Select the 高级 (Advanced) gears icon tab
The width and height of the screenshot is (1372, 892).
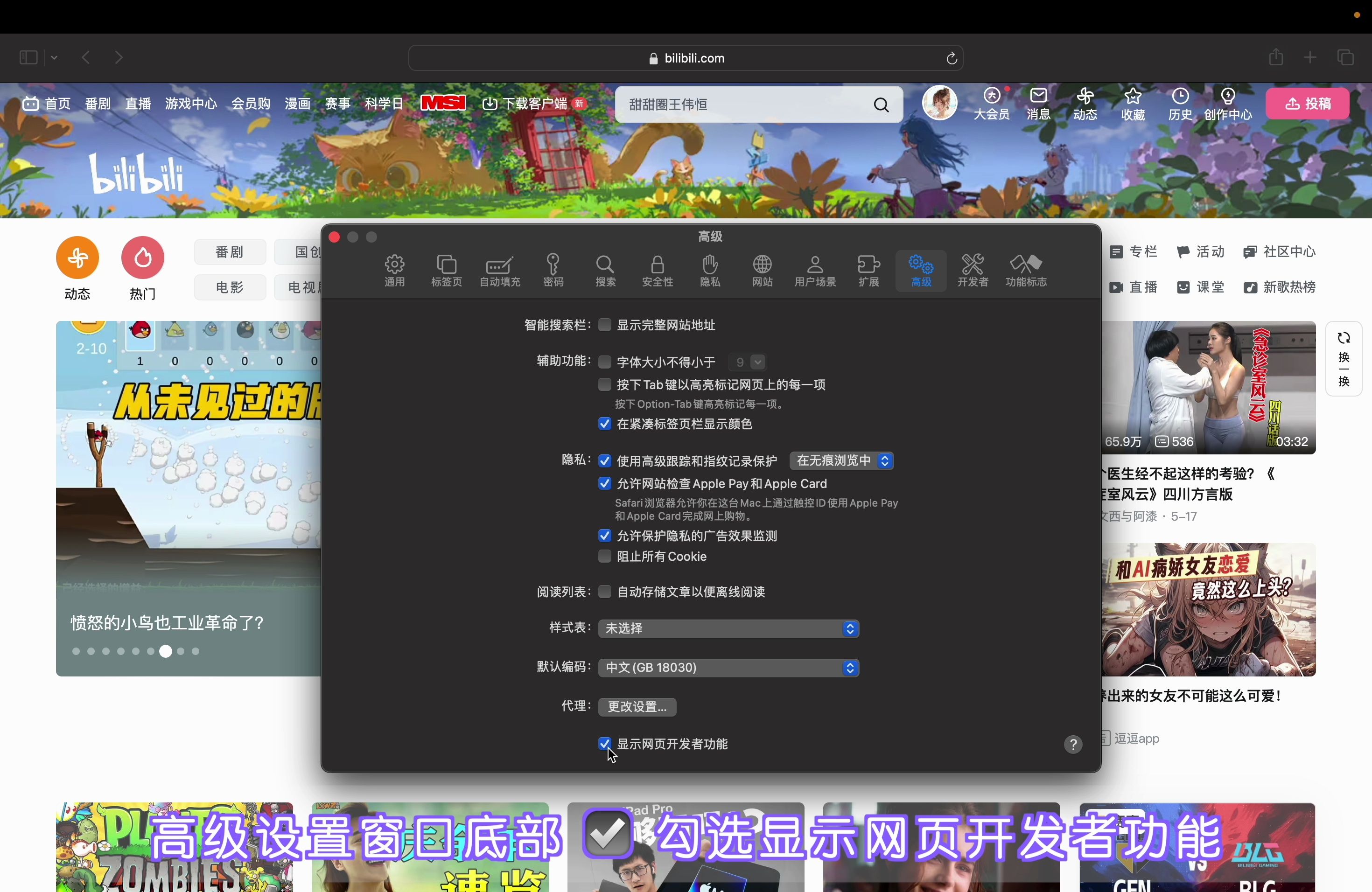(921, 270)
